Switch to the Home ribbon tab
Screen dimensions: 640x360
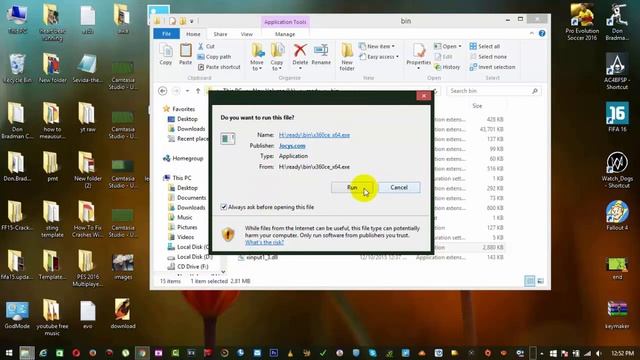pyautogui.click(x=193, y=34)
